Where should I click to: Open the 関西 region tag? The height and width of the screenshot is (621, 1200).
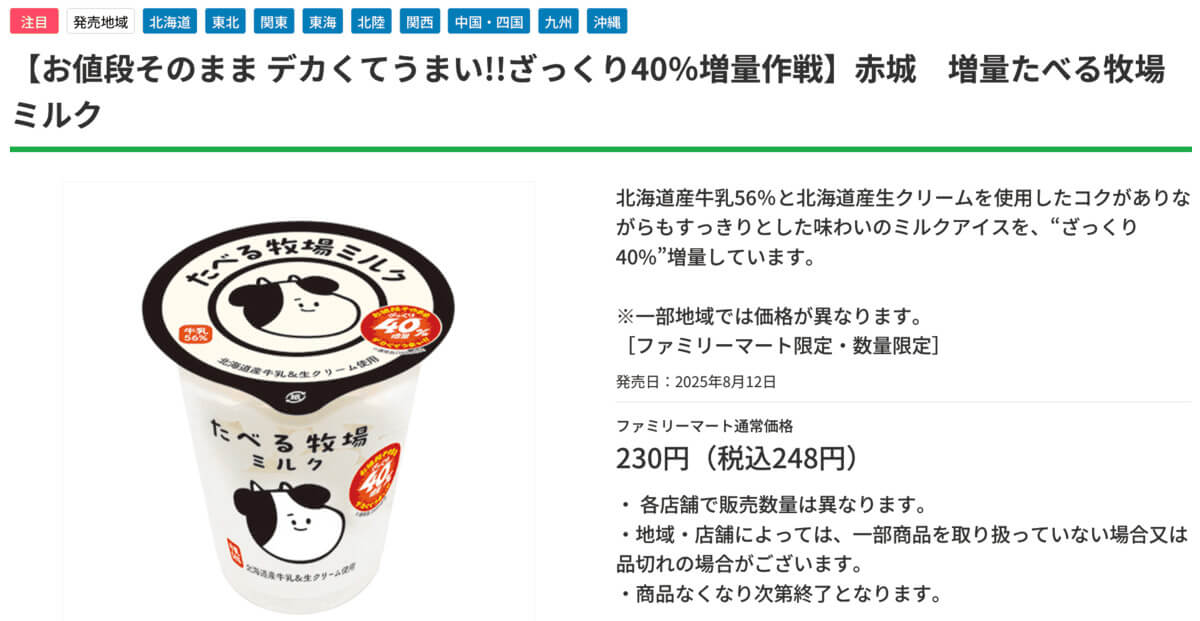(x=419, y=21)
